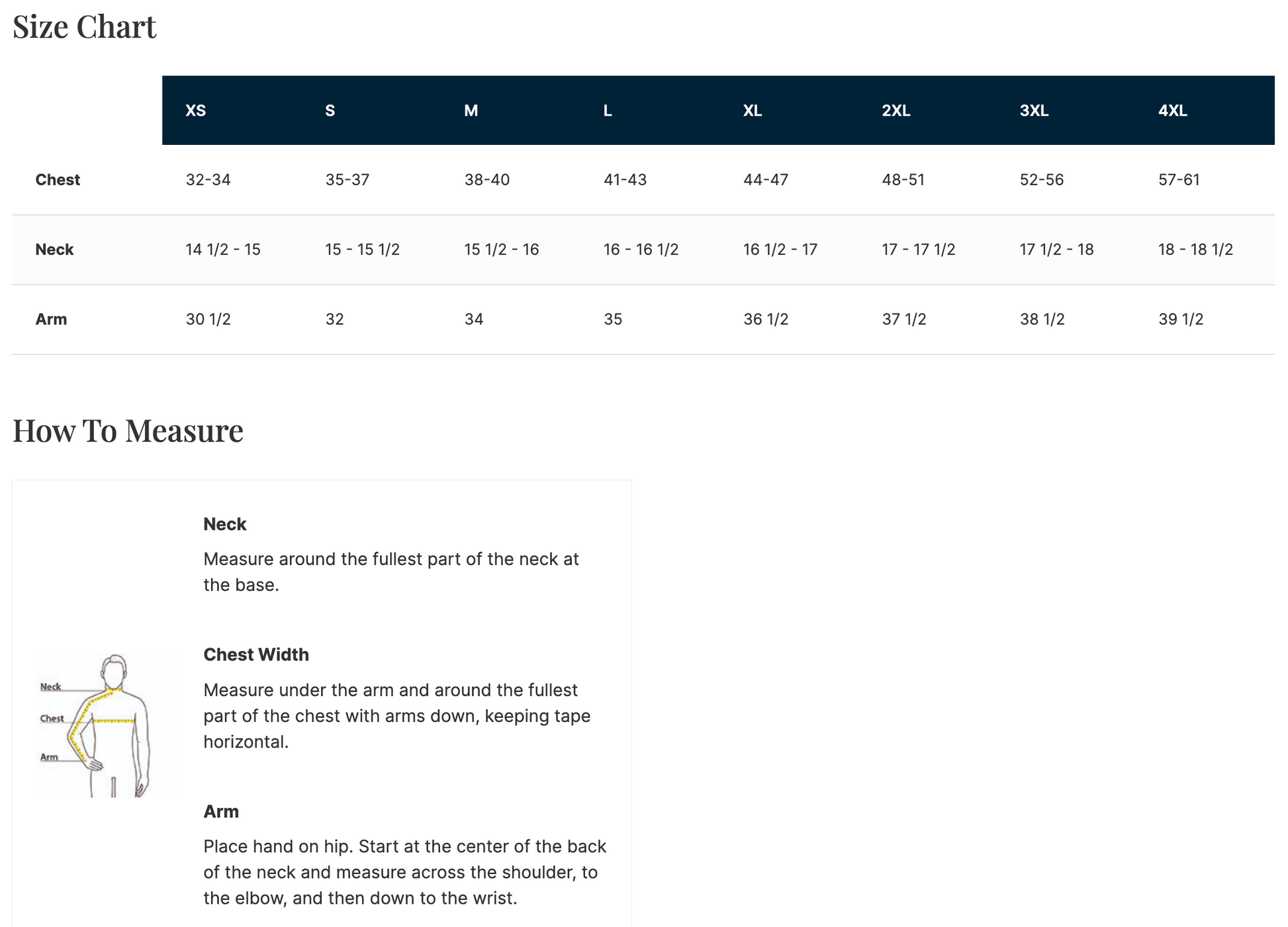Select the Arm row label in table
This screenshot has height=927, width=1288.
coord(51,320)
